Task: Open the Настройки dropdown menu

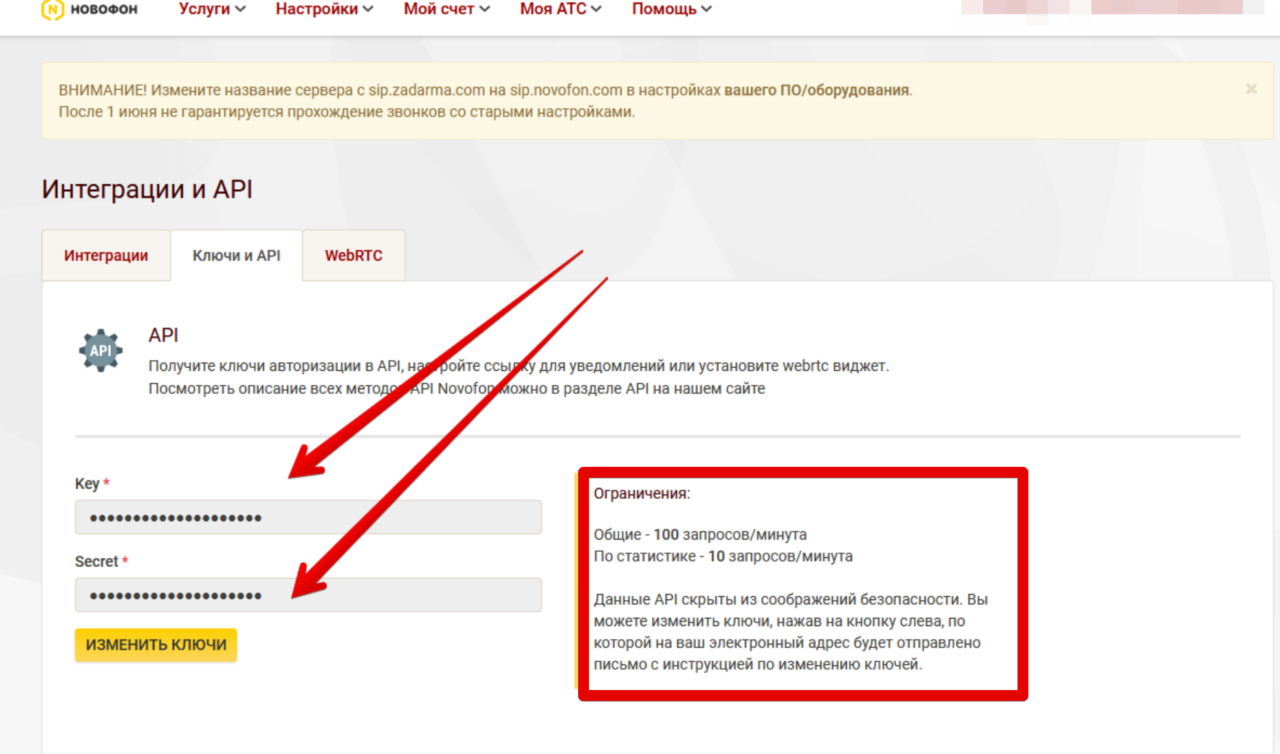Action: 325,9
